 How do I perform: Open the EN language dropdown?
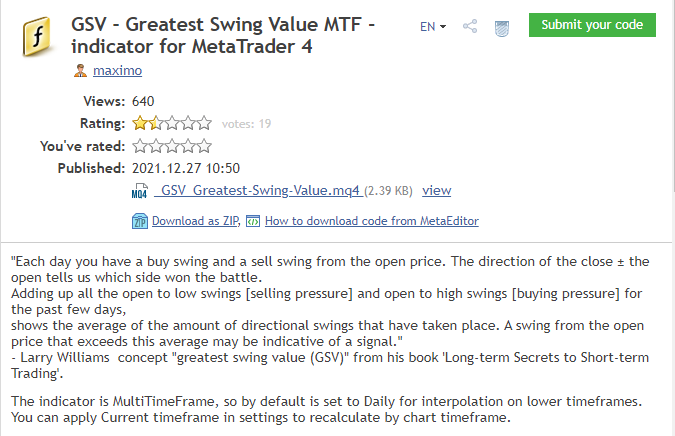click(x=433, y=27)
